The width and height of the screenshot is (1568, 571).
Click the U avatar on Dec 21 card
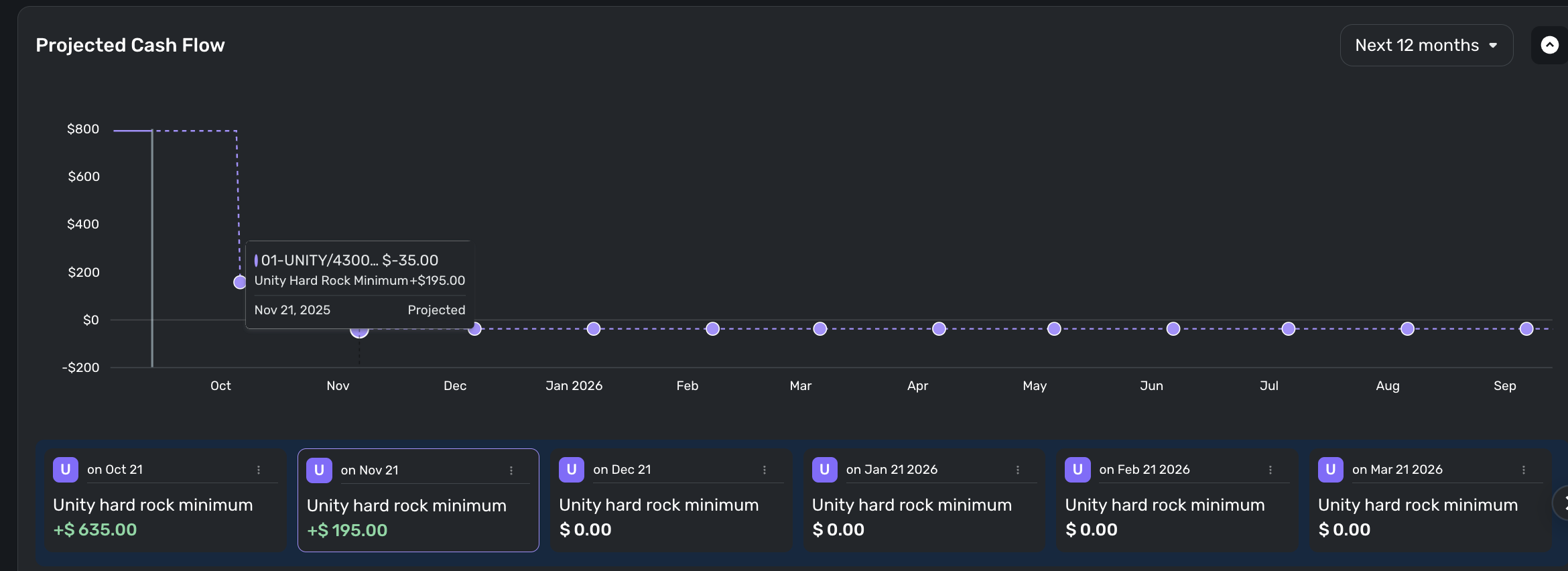(572, 470)
